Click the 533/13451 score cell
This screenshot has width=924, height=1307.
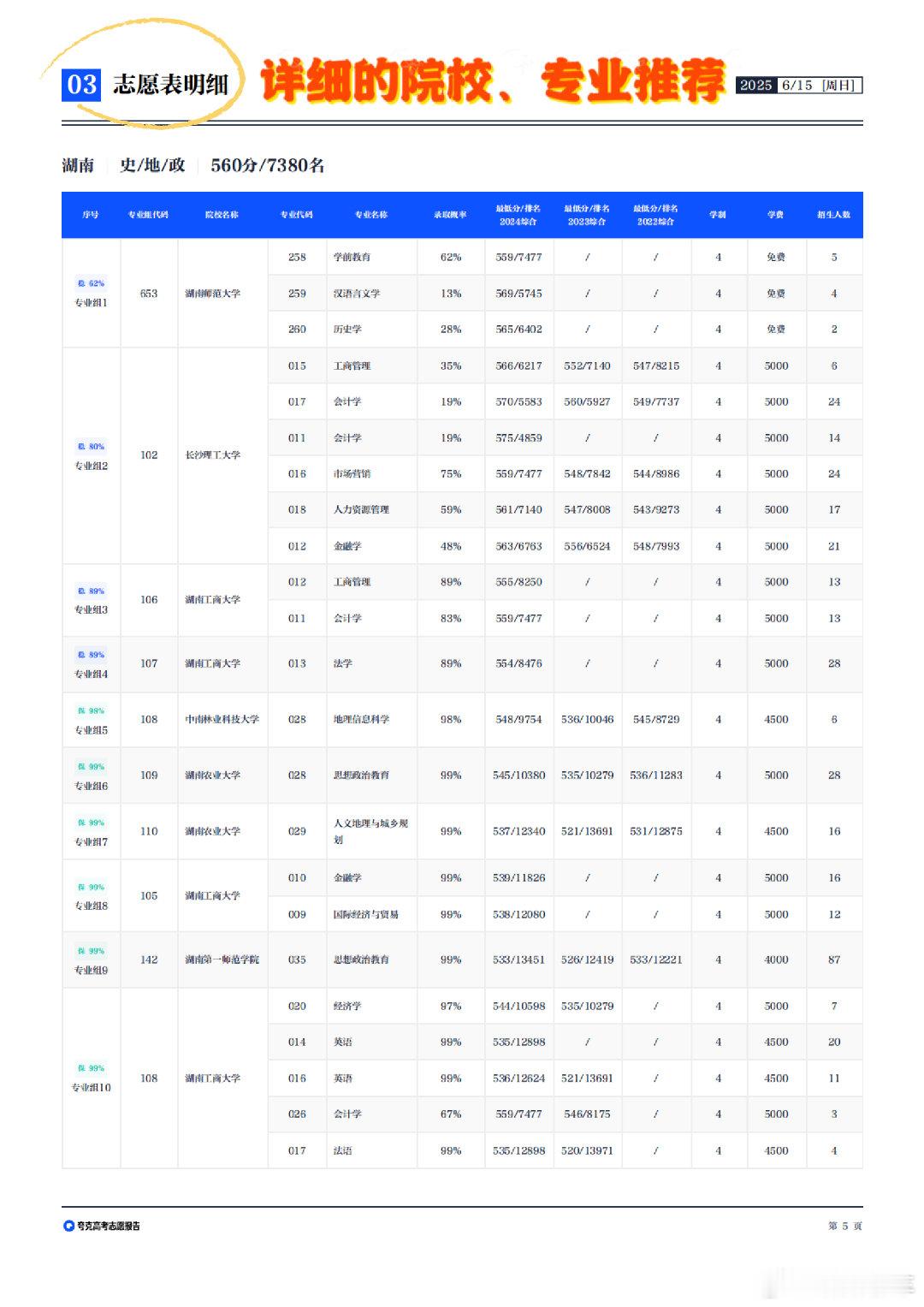click(518, 959)
